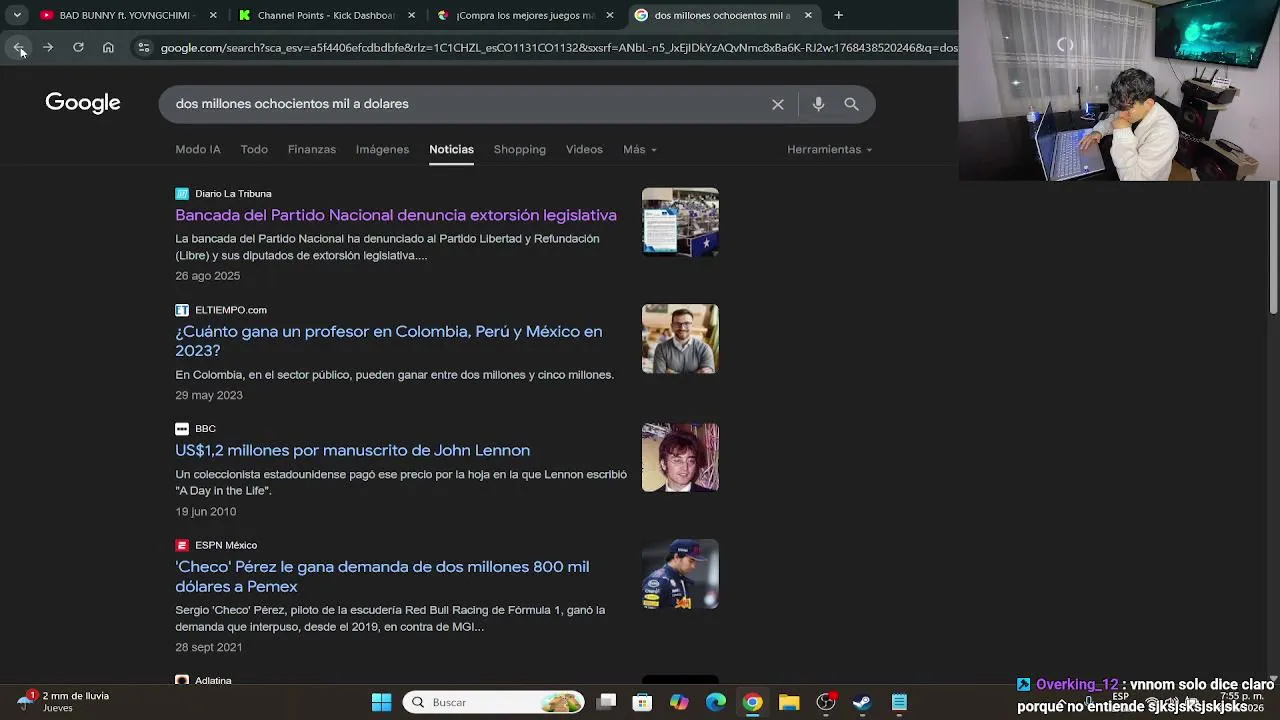Reload the current page
1280x720 pixels.
point(78,47)
